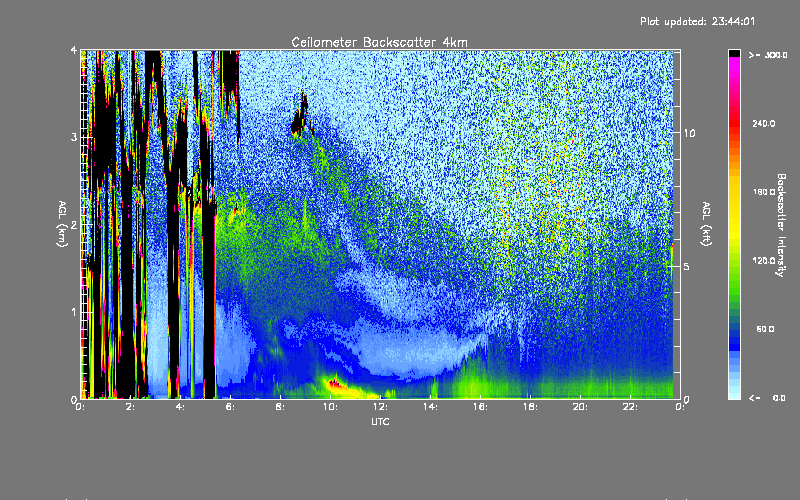Click the 'Backscatter Intensity' colorbar label
Image resolution: width=800 pixels, height=500 pixels.
pyautogui.click(x=781, y=225)
